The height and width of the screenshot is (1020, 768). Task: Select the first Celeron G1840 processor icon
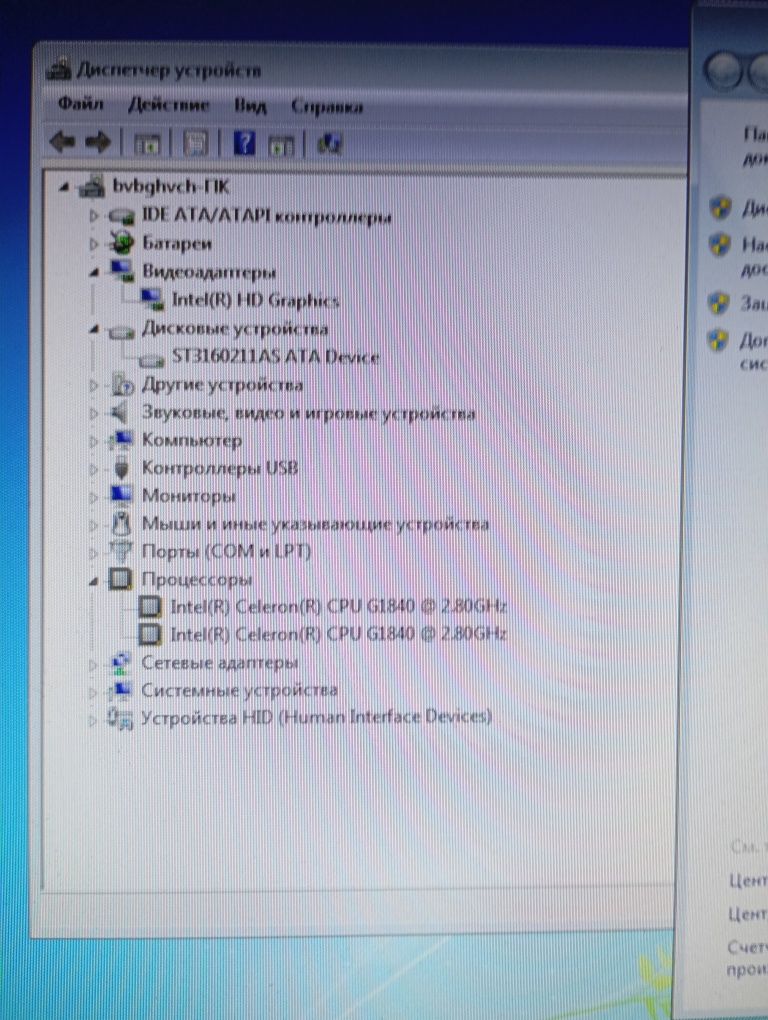[x=150, y=606]
